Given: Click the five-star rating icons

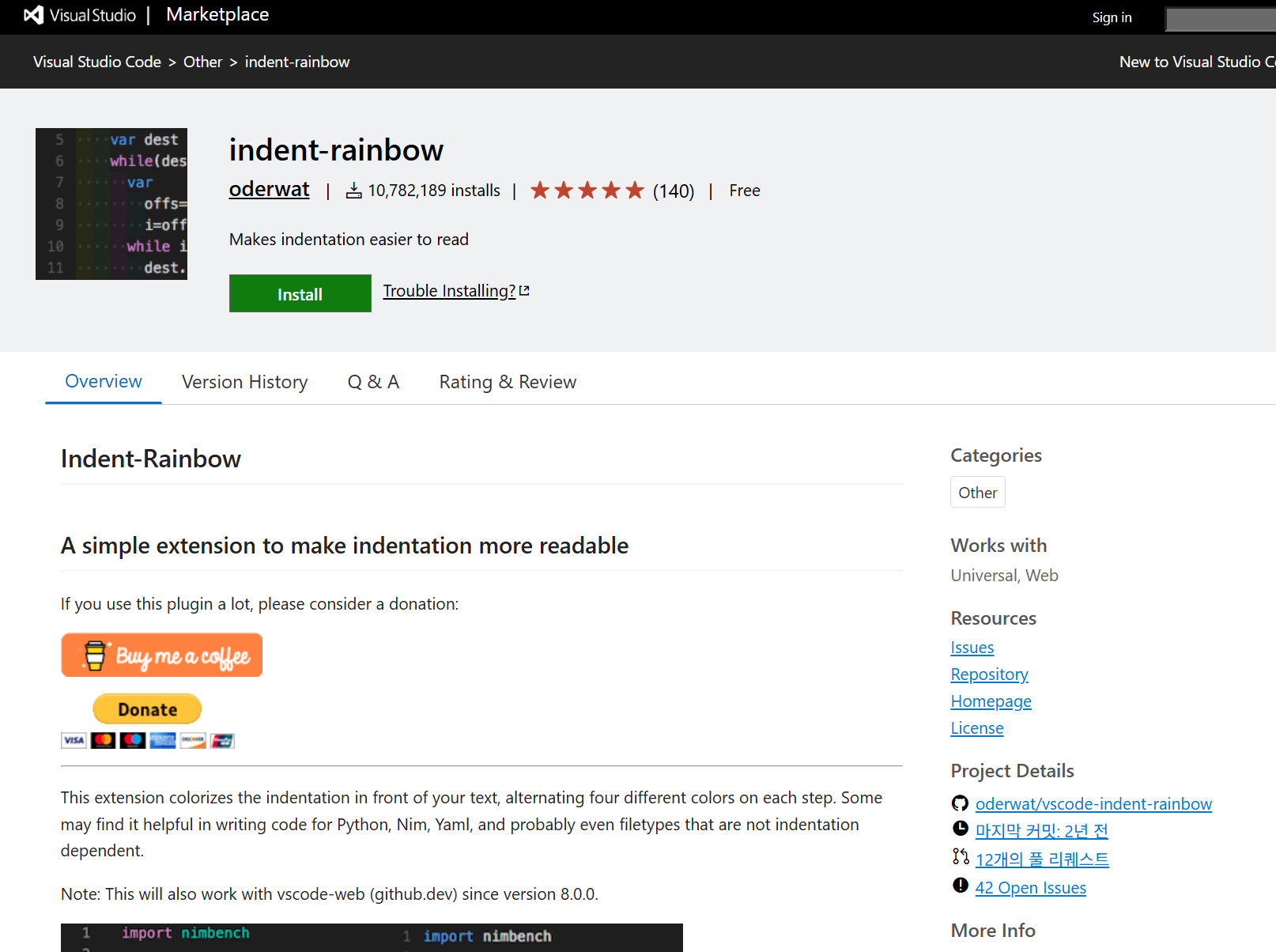Looking at the screenshot, I should [x=587, y=191].
